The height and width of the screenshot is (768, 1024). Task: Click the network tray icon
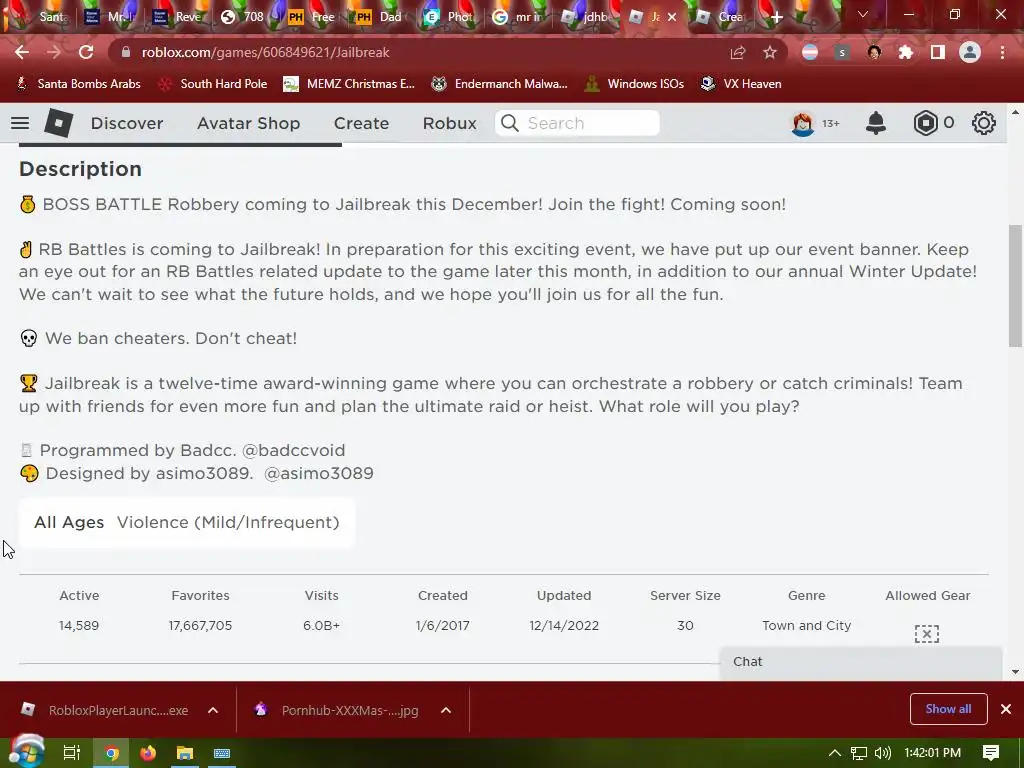(859, 753)
